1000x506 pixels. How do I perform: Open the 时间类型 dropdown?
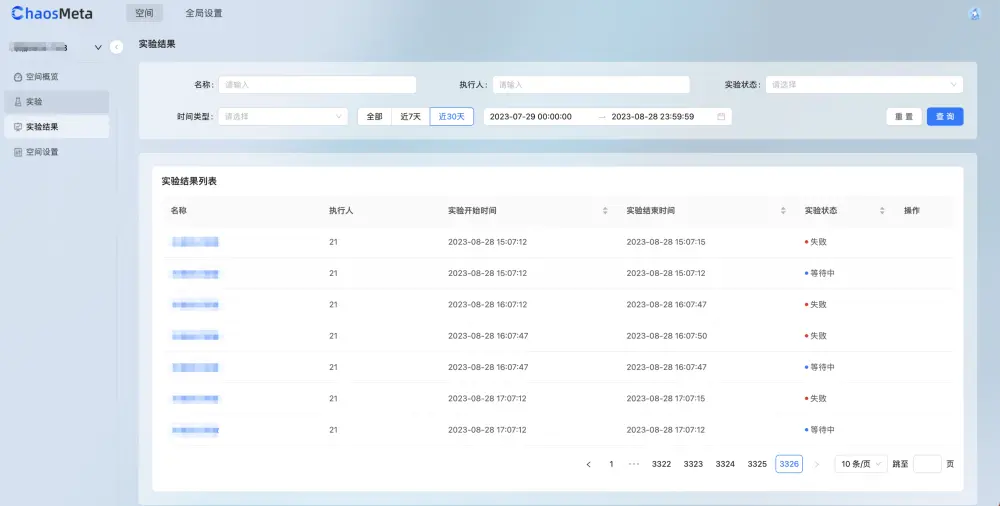283,117
